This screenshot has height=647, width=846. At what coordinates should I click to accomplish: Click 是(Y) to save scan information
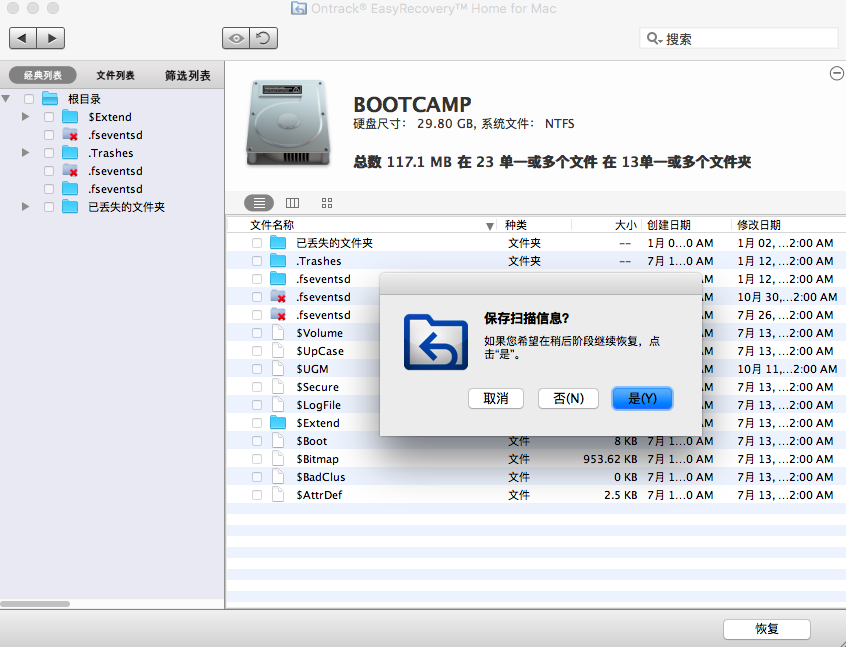(x=642, y=398)
